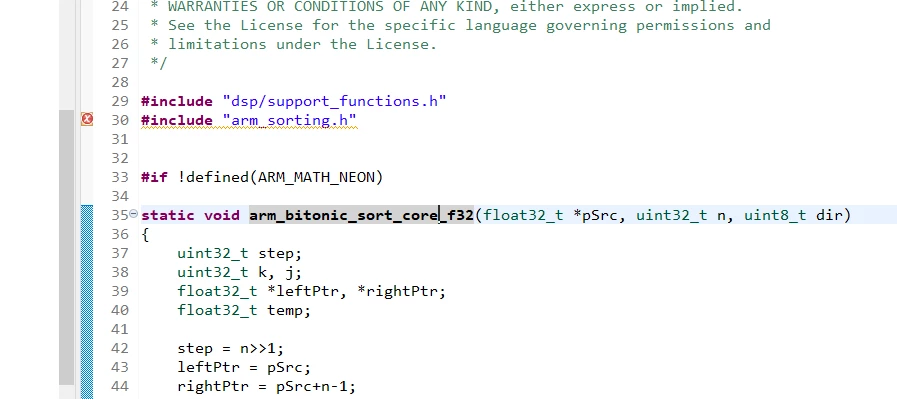Click the "arm_sorting.h" include string
This screenshot has height=399, width=897.
pos(289,120)
